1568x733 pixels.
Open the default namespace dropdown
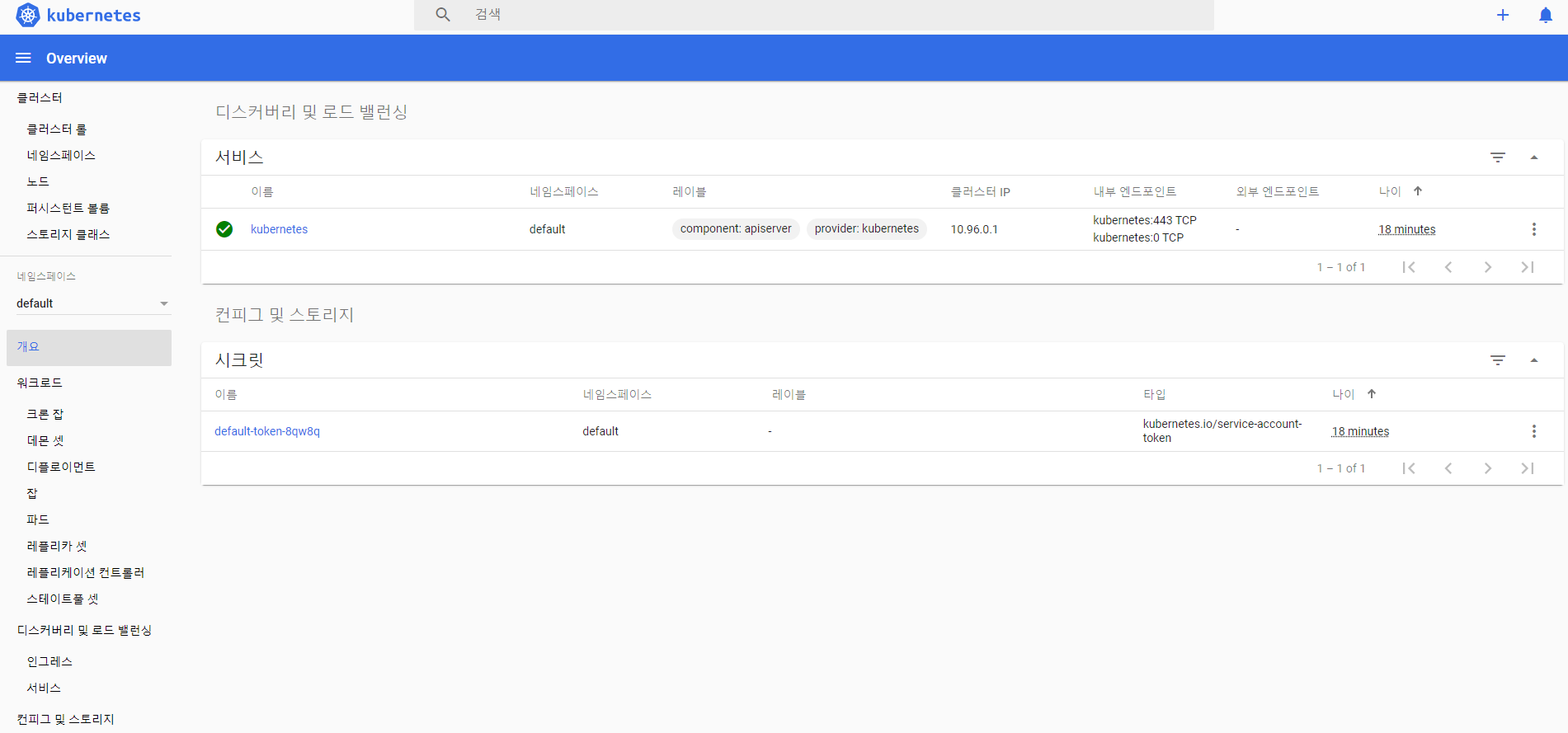[x=92, y=303]
